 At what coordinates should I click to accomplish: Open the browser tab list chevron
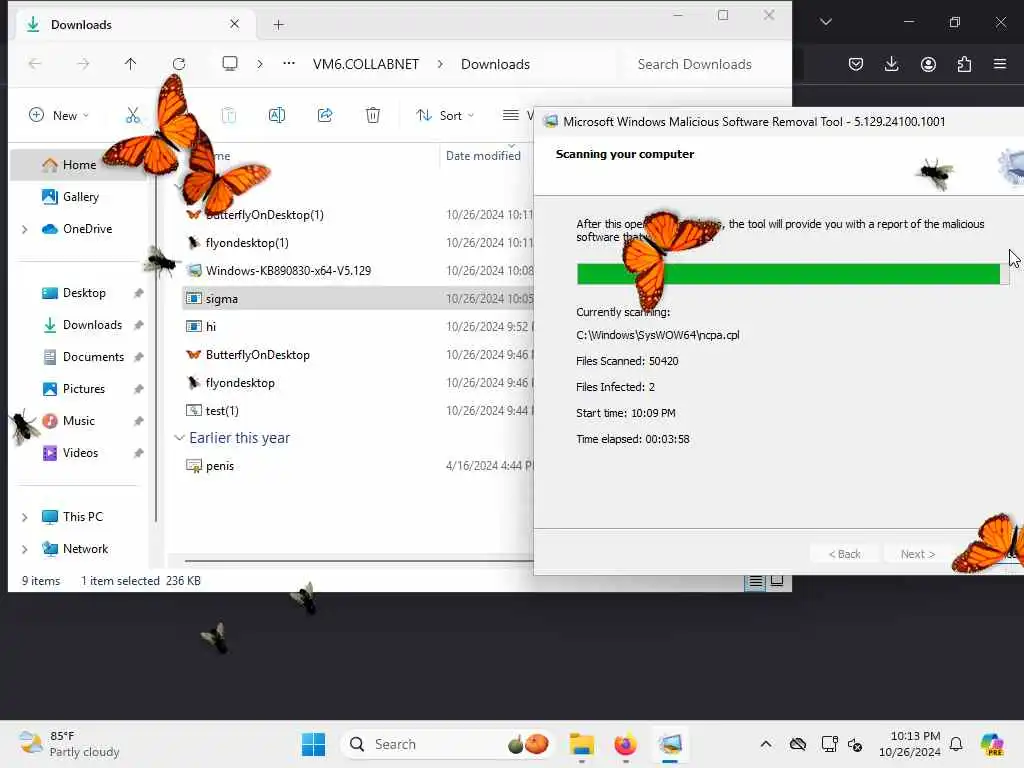coord(825,22)
